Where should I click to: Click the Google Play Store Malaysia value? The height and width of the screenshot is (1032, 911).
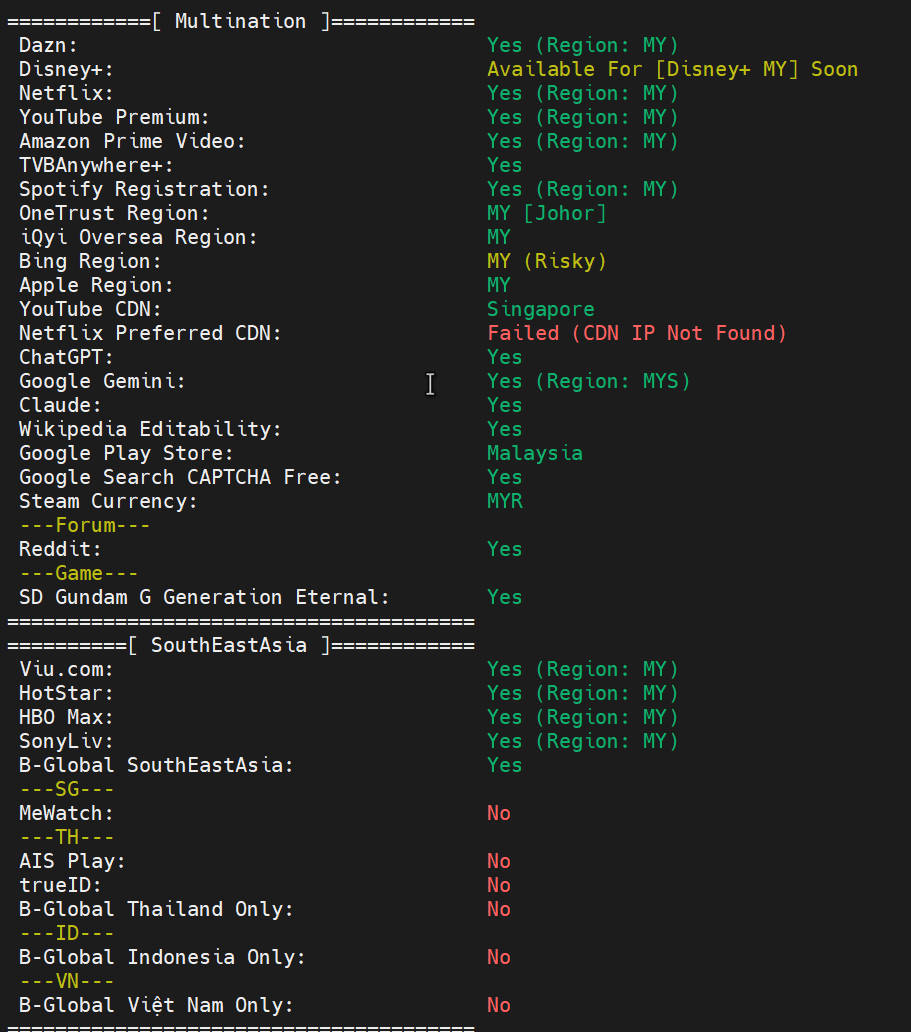(534, 453)
